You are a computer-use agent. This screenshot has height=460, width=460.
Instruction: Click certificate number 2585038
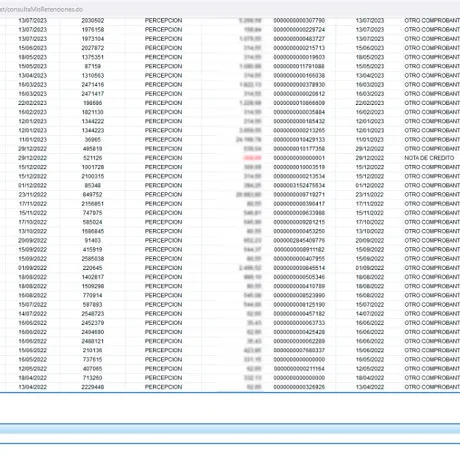click(x=93, y=259)
